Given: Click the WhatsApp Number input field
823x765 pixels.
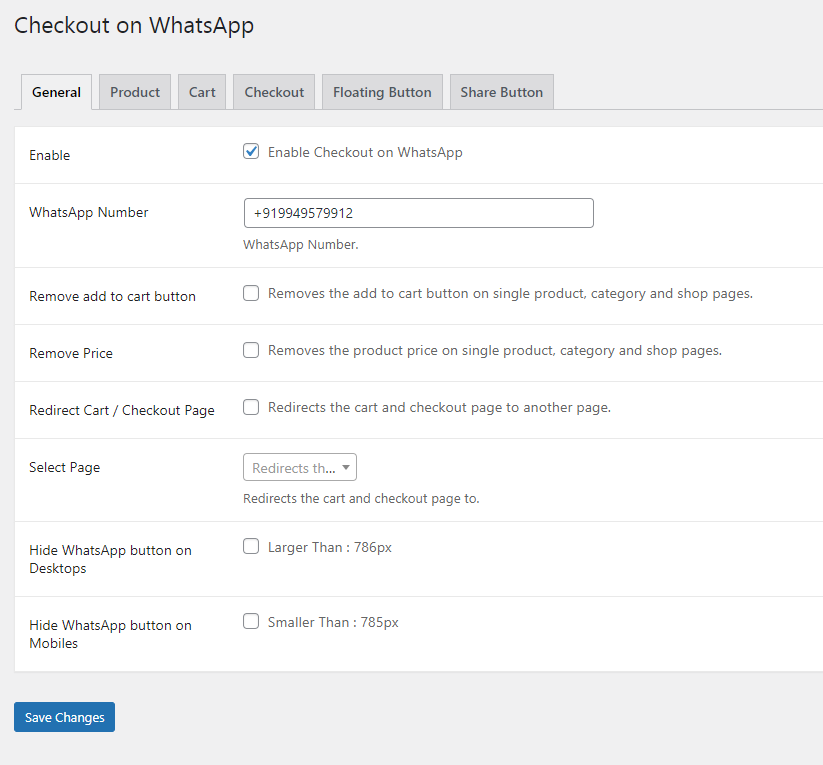Looking at the screenshot, I should click(x=418, y=213).
